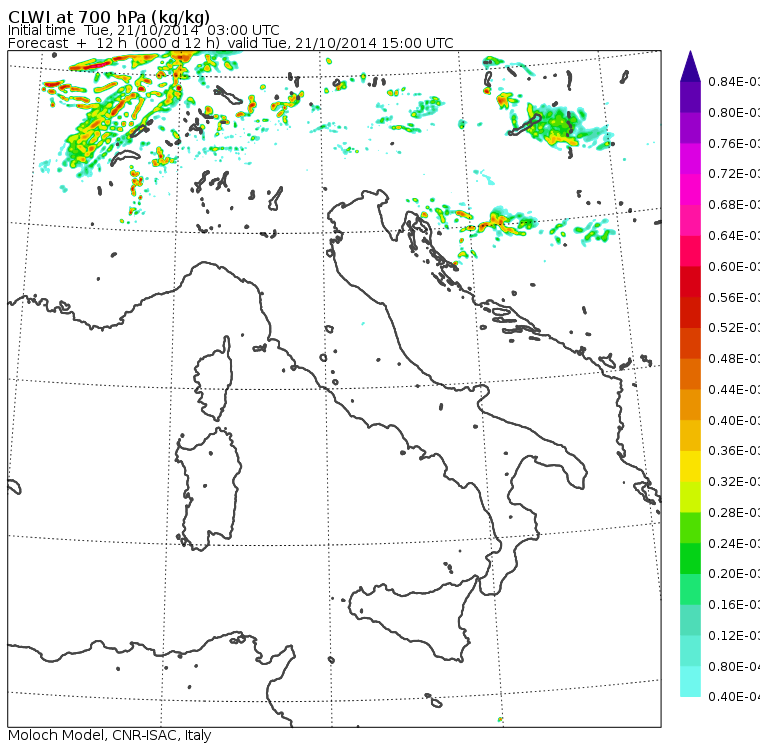This screenshot has height=749, width=760.
Task: Click the 'CLWI at 700 hPa (kg/kg)' title
Action: pyautogui.click(x=109, y=17)
